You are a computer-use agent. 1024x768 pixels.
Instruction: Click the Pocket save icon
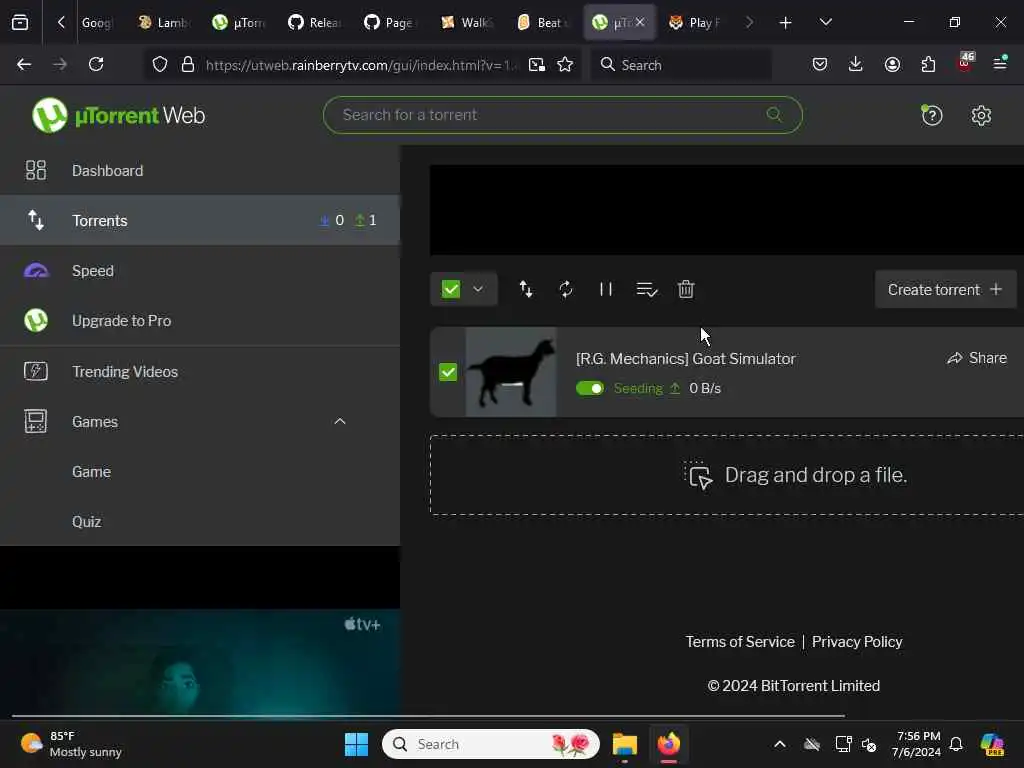[x=820, y=64]
